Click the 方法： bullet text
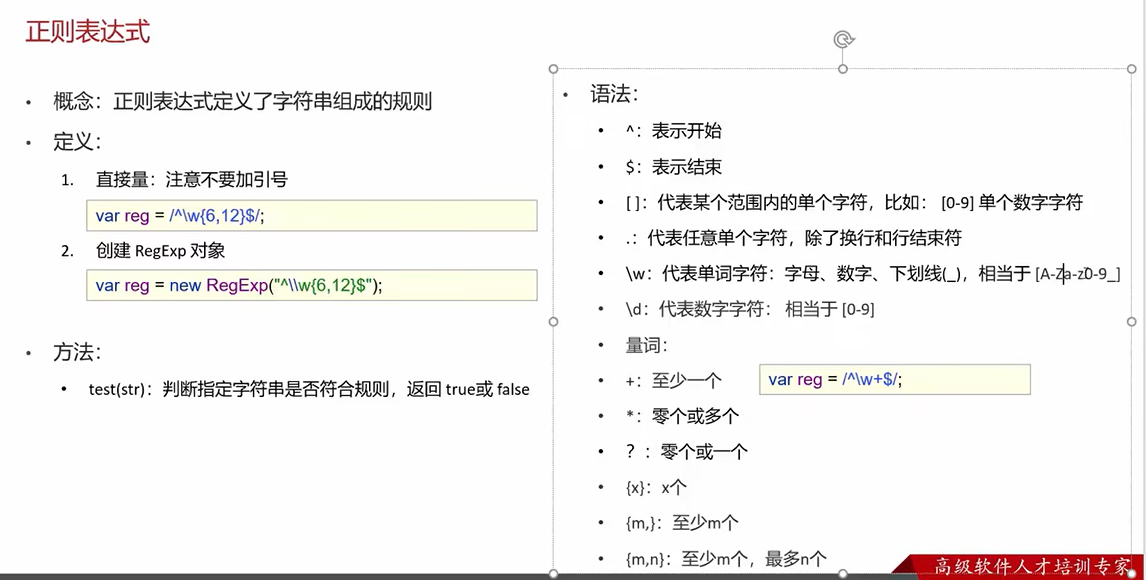The image size is (1146, 580). coord(77,352)
